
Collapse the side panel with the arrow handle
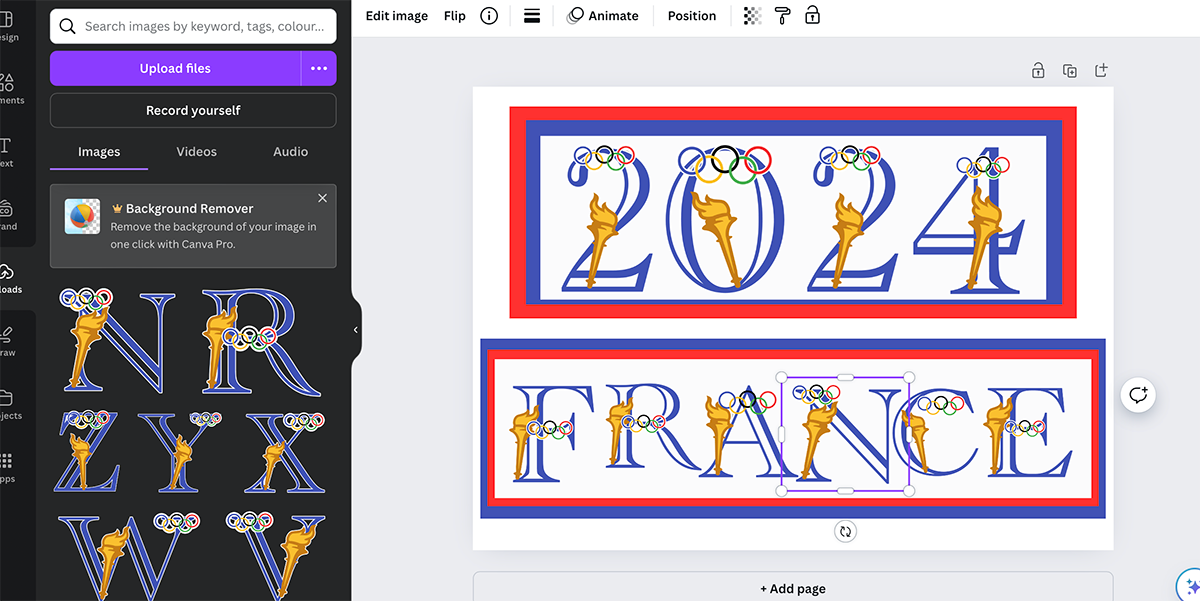[356, 330]
